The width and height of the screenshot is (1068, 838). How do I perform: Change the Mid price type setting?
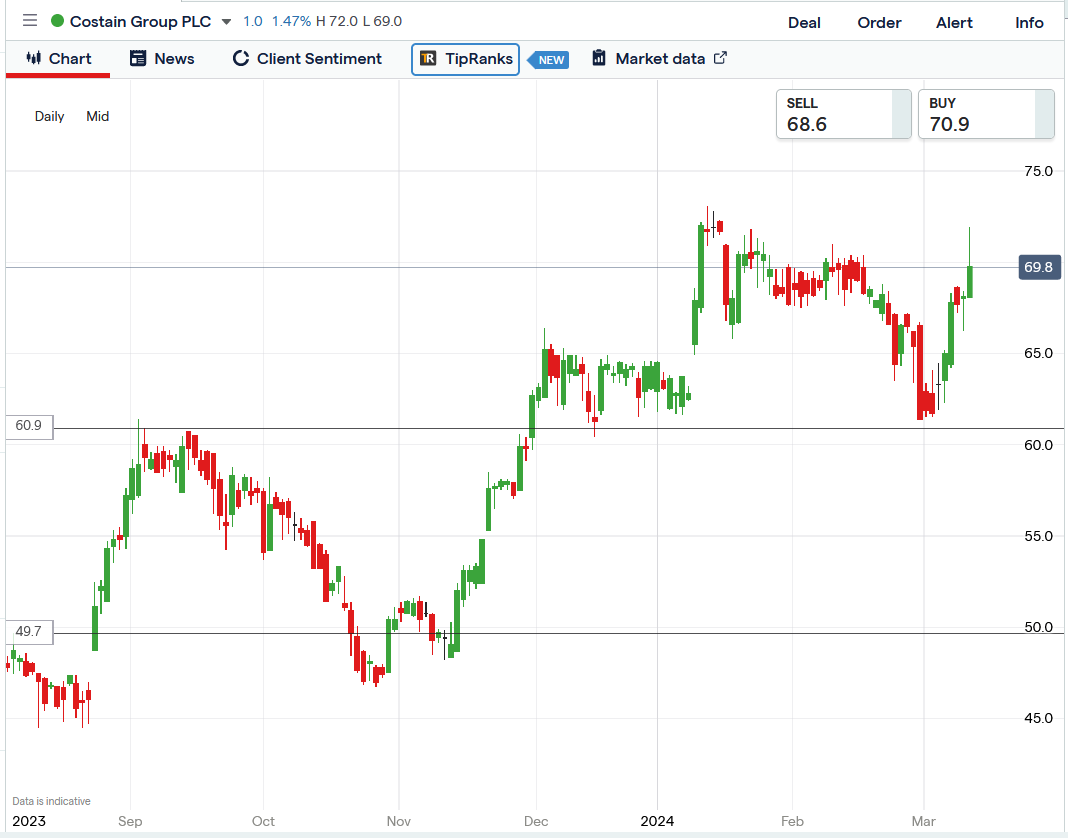pyautogui.click(x=97, y=117)
